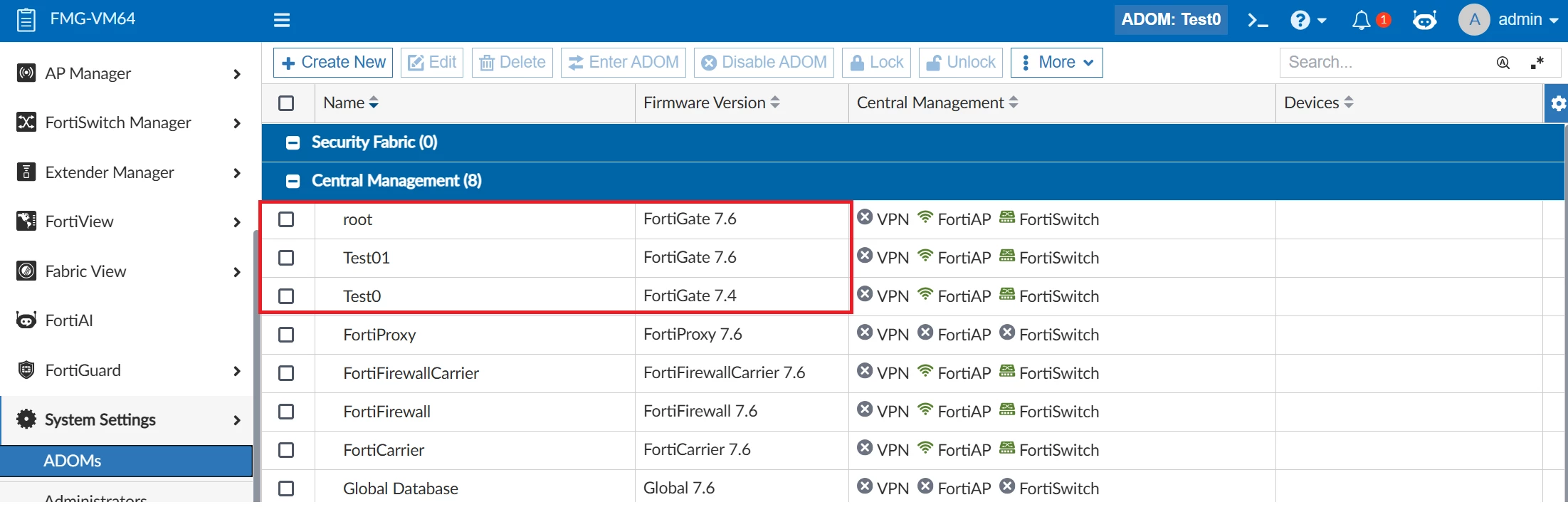Open the FortiAI robot icon in header
1568x522 pixels.
click(x=1424, y=20)
